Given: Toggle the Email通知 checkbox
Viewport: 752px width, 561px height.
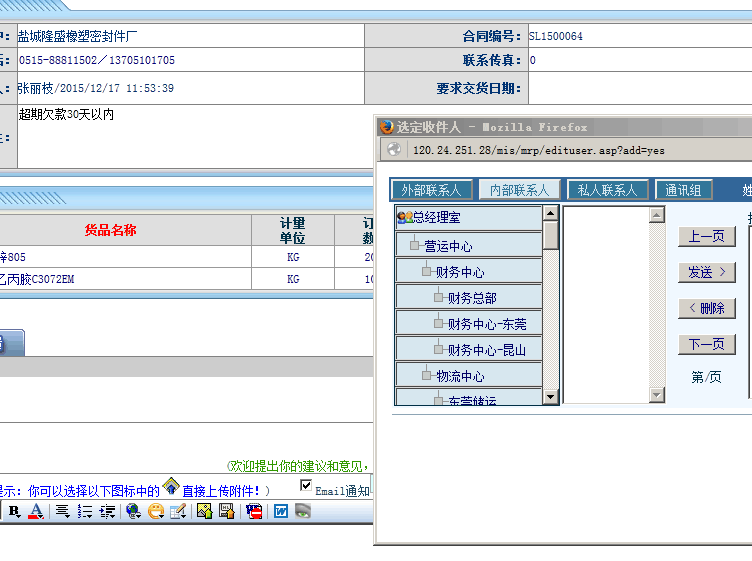Looking at the screenshot, I should [307, 485].
